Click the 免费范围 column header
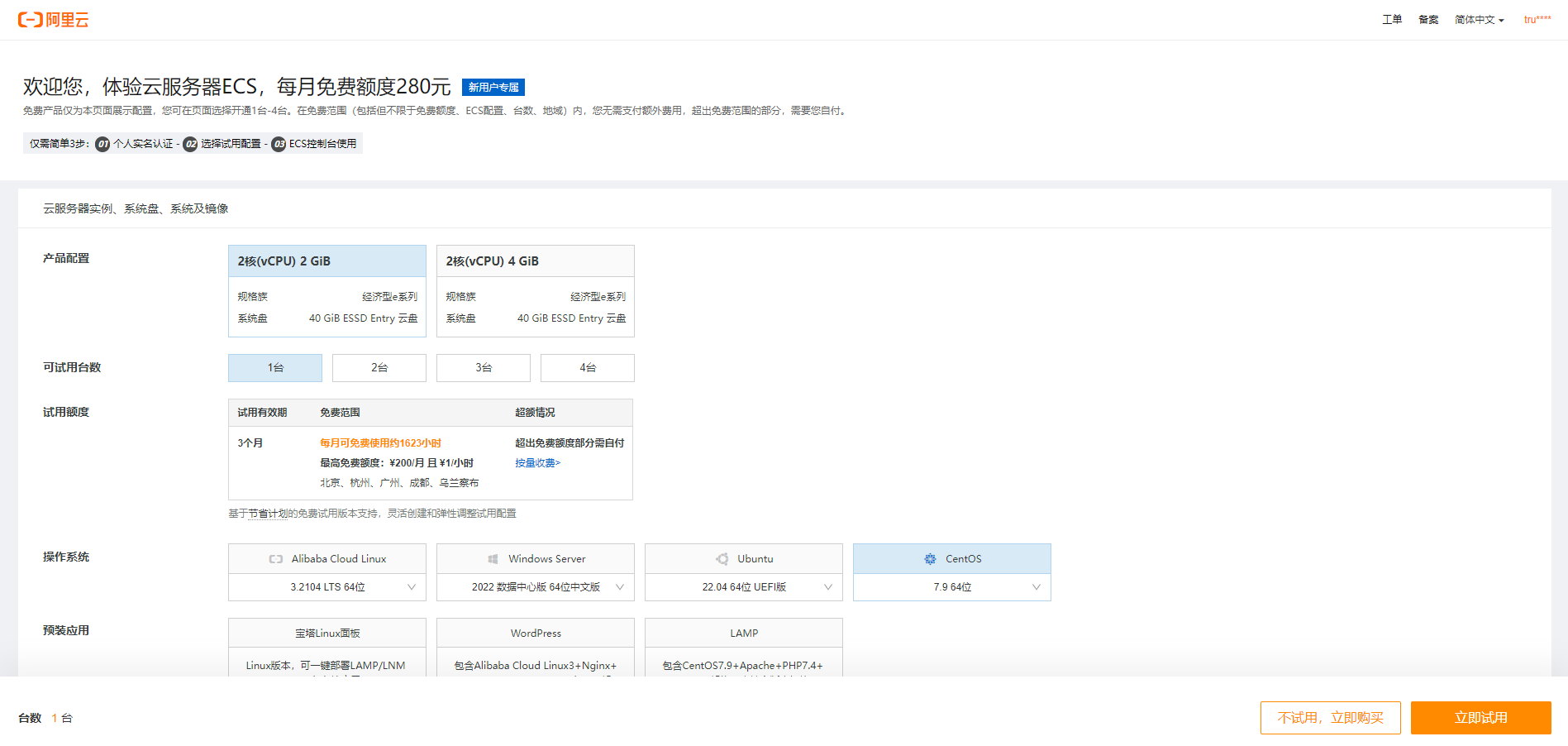The image size is (1568, 746). (340, 413)
